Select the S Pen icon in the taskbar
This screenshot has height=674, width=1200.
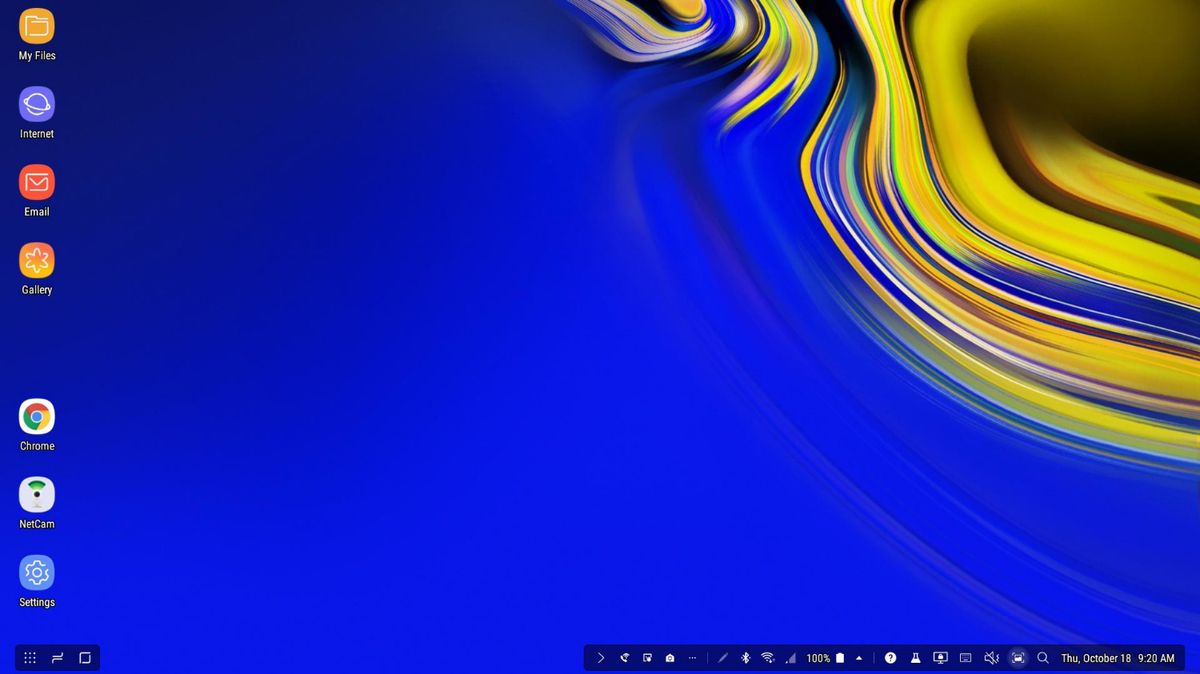click(723, 657)
